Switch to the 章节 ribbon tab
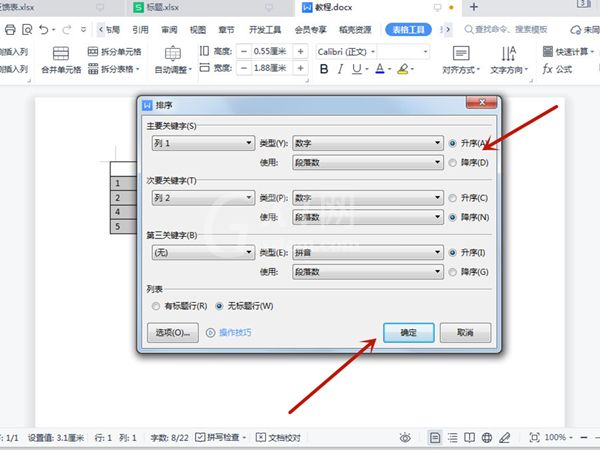 click(227, 29)
